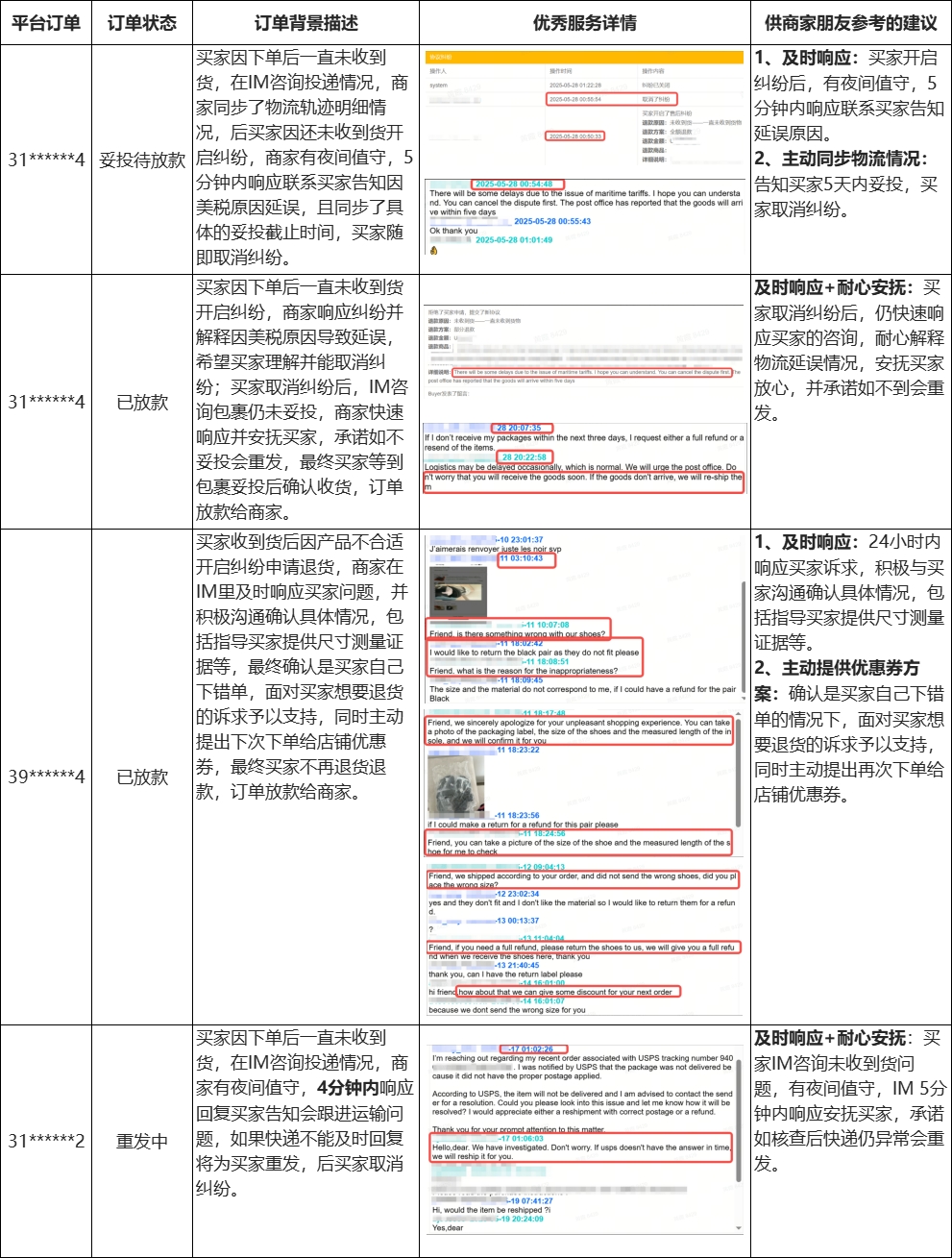Select order number 31******2
The height and width of the screenshot is (1258, 952).
click(x=45, y=1141)
